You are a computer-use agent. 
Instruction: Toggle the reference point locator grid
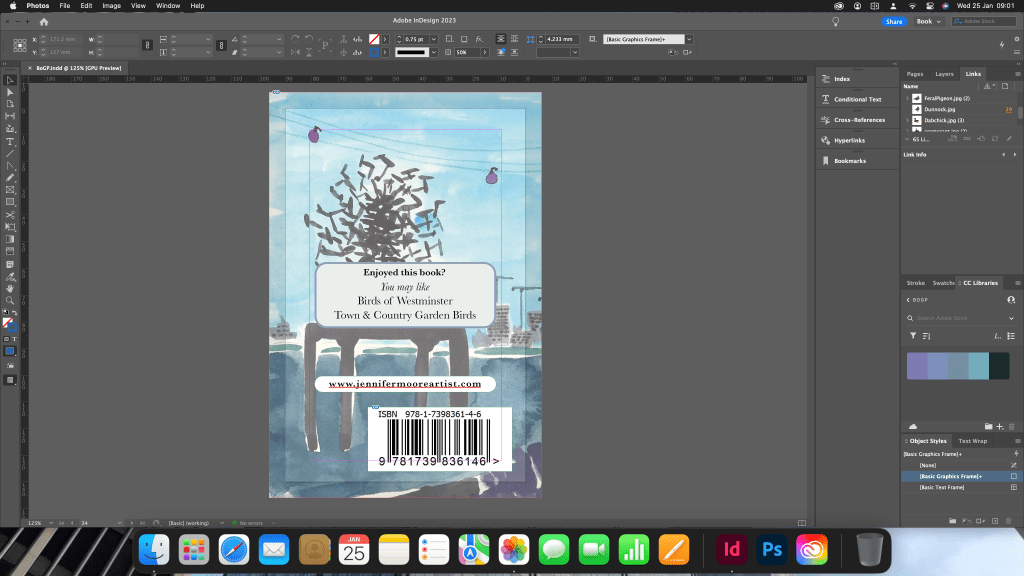19,45
